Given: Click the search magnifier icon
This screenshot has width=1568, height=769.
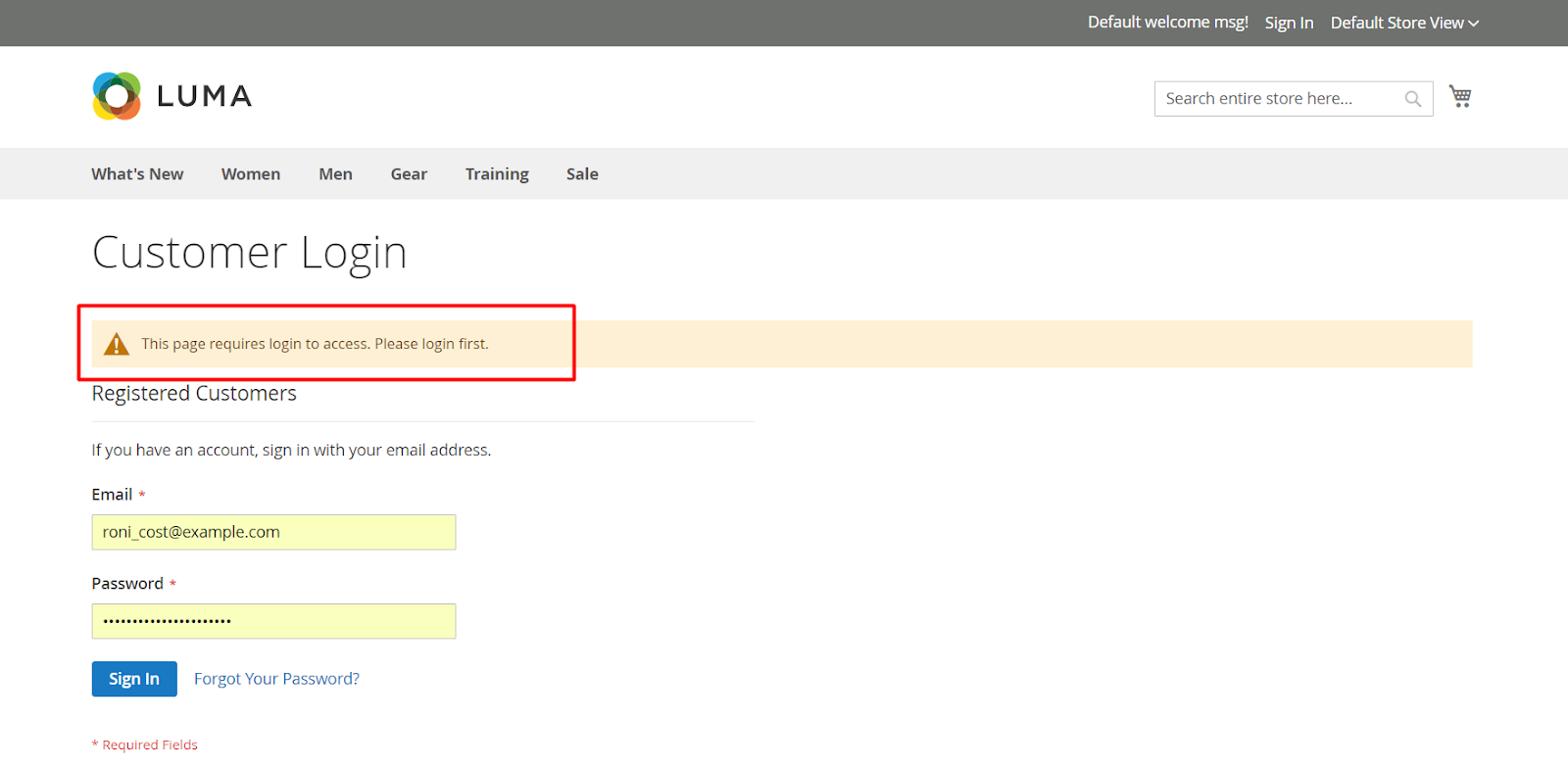Looking at the screenshot, I should pyautogui.click(x=1412, y=99).
